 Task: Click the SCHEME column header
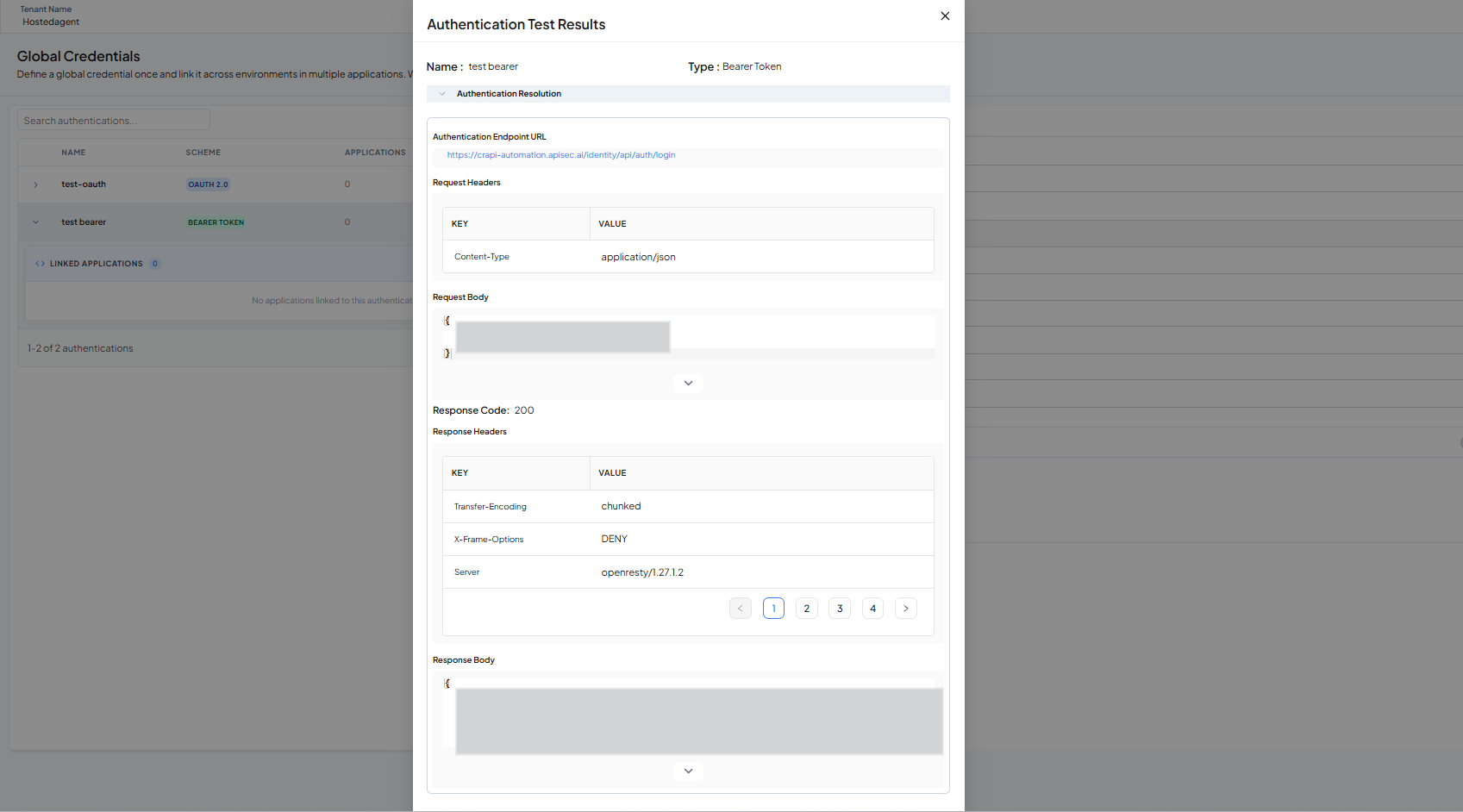203,153
